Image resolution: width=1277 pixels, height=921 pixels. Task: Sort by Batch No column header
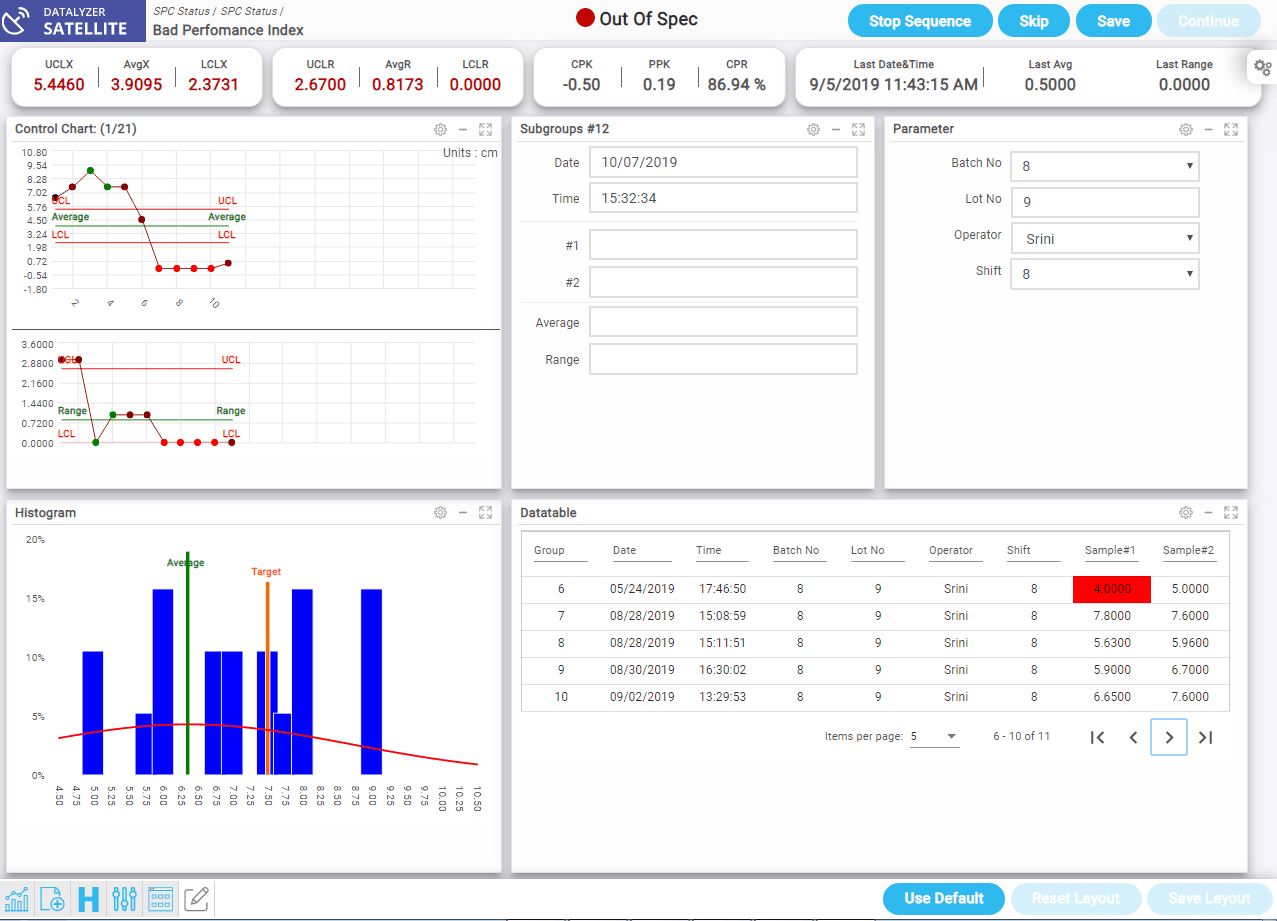796,550
